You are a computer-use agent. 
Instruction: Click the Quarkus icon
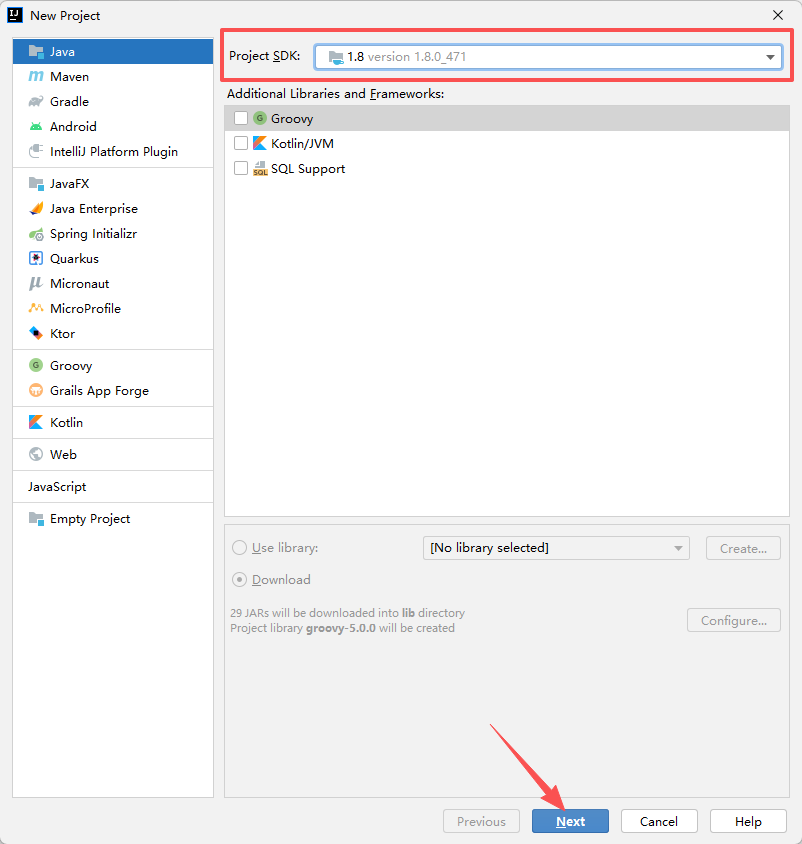(36, 258)
